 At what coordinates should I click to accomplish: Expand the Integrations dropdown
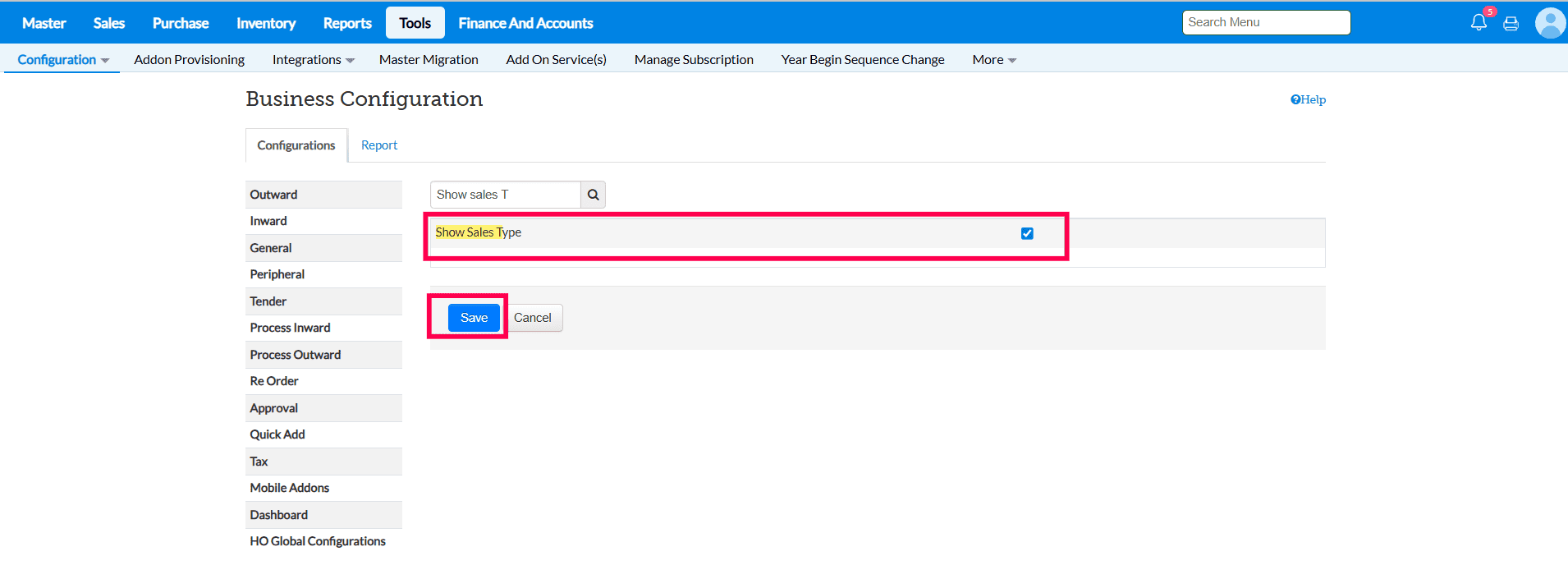point(313,60)
